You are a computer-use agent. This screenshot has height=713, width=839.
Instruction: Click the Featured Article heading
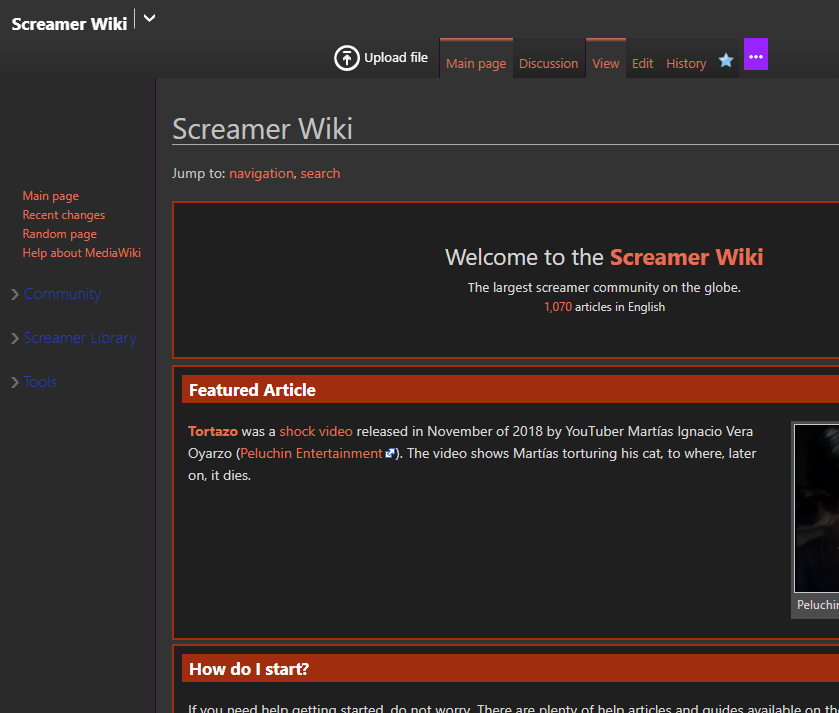point(252,390)
